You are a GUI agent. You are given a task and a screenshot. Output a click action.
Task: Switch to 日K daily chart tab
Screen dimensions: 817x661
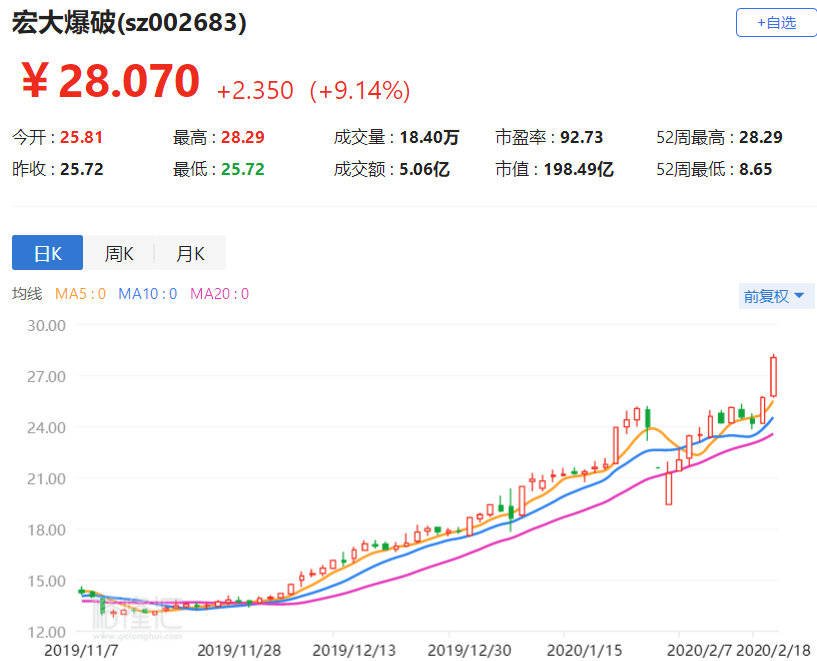point(47,253)
